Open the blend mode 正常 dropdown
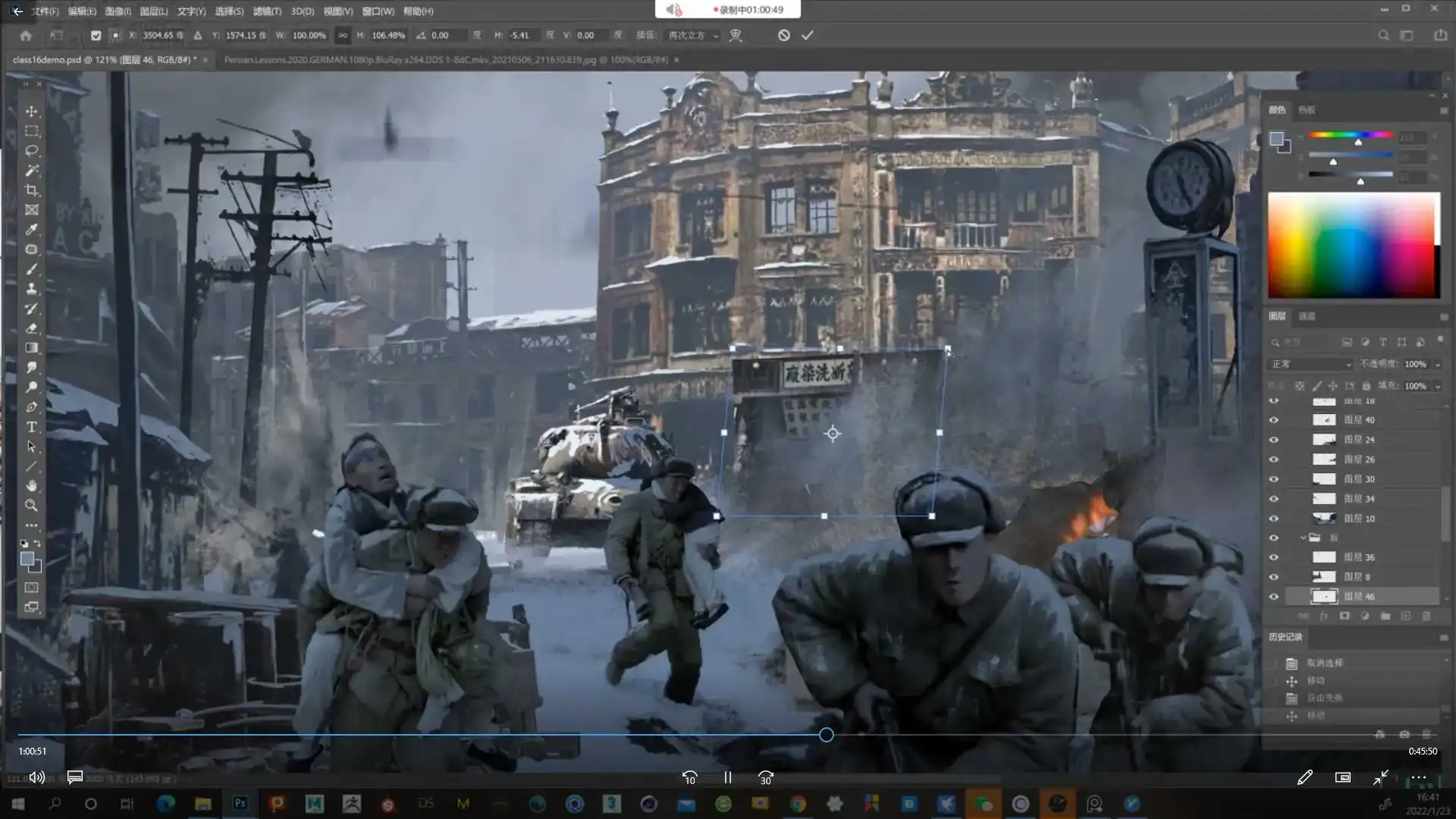The height and width of the screenshot is (819, 1456). click(1311, 365)
